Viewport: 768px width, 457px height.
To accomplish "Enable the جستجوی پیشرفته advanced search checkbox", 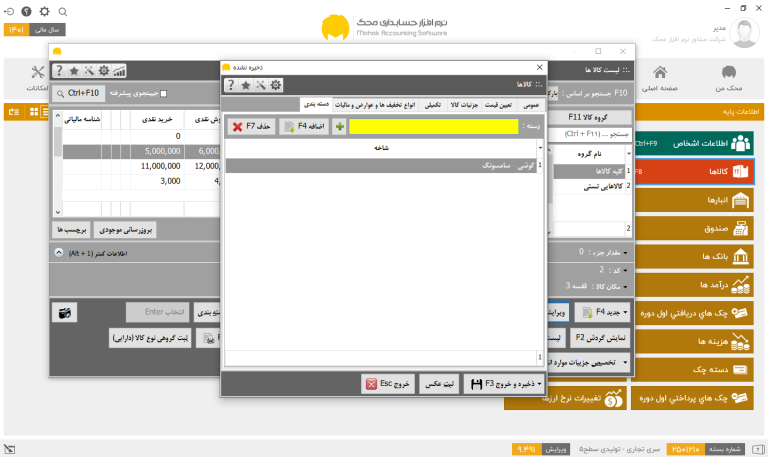I will tap(164, 94).
